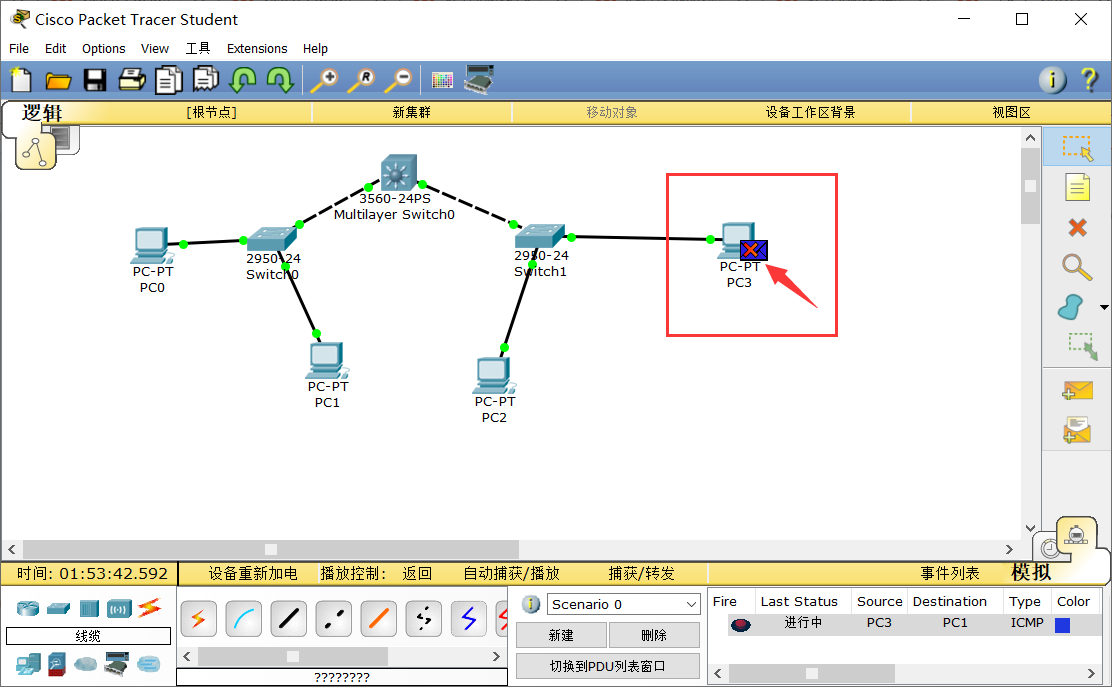Select the Add Complex PDU envelope
This screenshot has width=1112, height=687.
(1077, 430)
